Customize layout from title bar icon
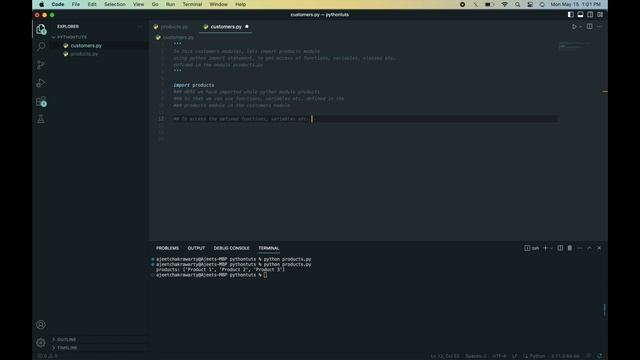 click(x=600, y=15)
